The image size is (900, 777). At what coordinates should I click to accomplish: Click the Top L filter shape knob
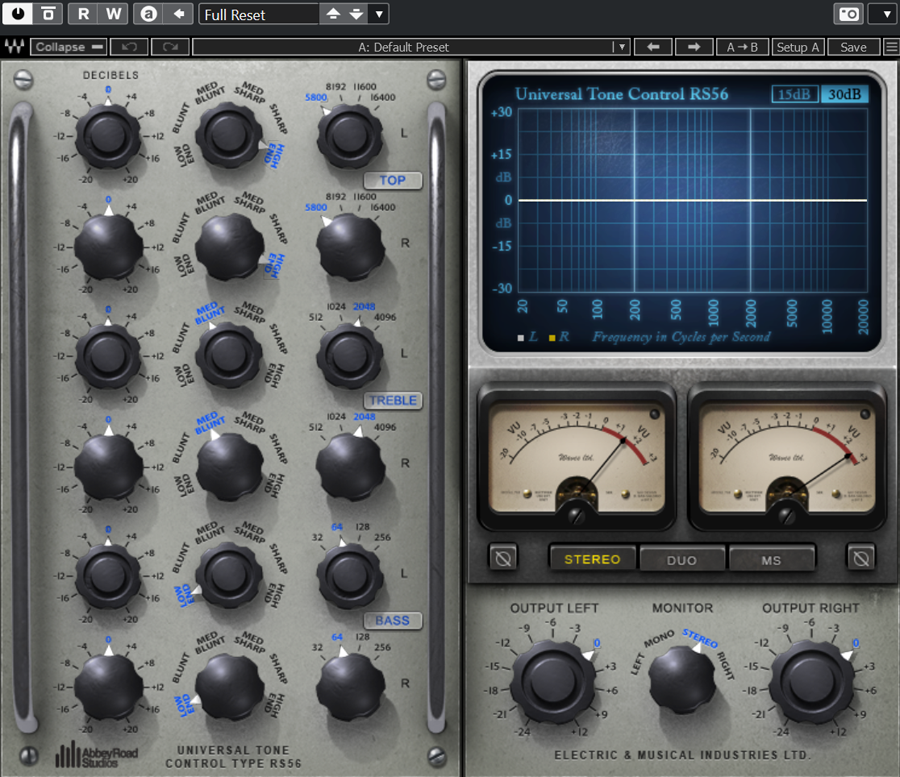[x=229, y=135]
